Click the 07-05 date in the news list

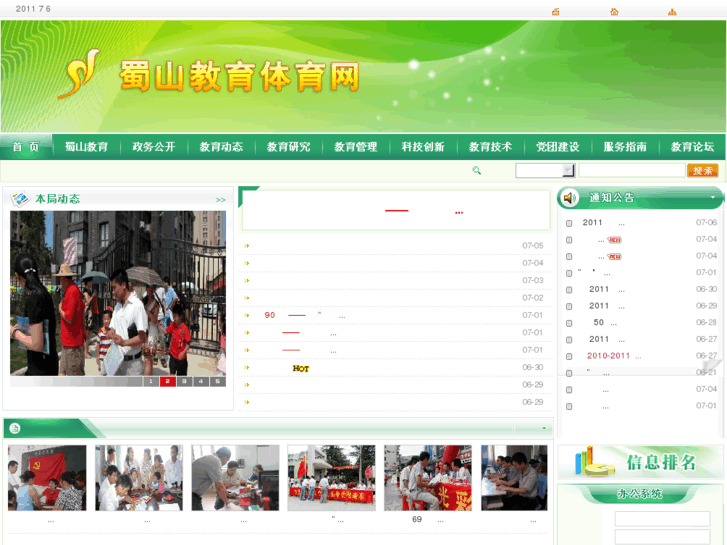tap(532, 246)
